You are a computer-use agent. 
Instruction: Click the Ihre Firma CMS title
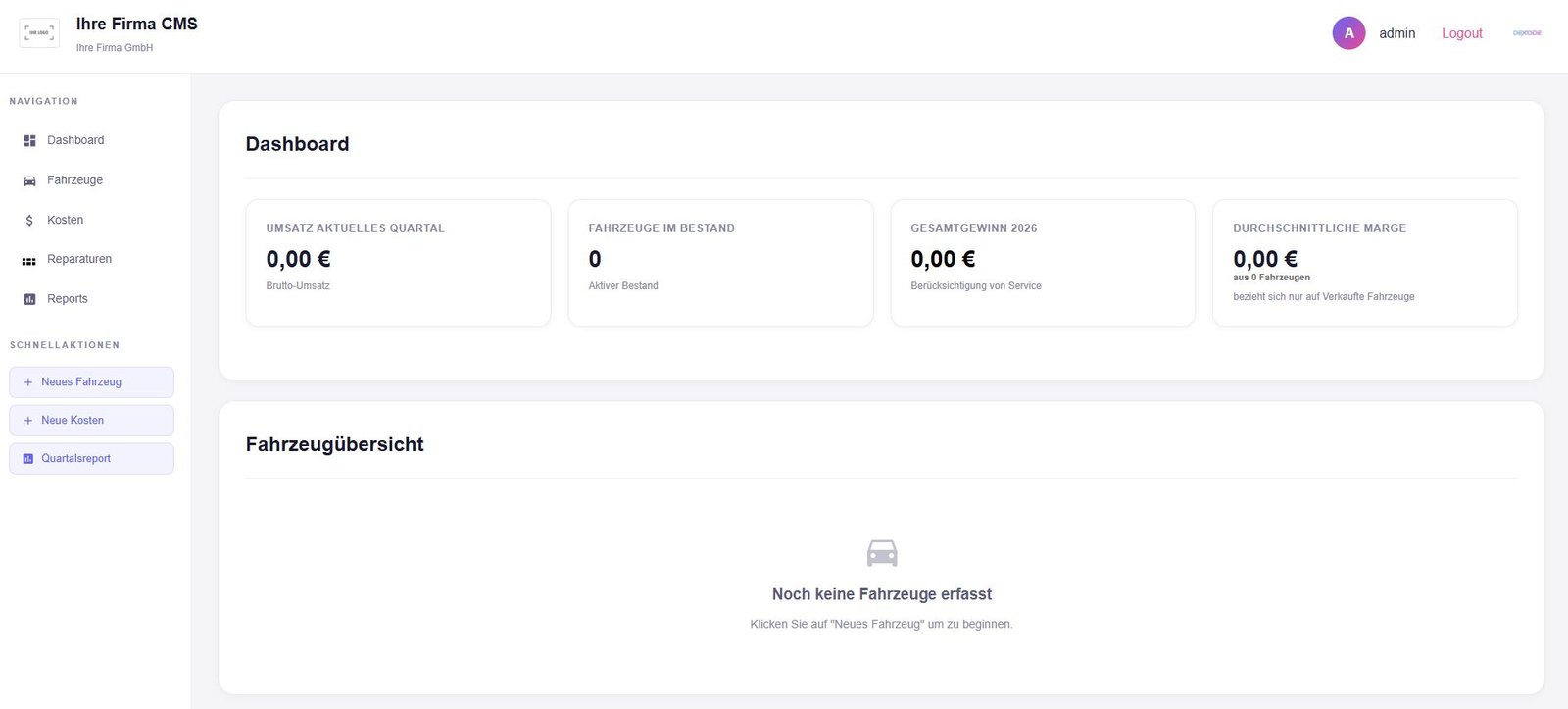[x=137, y=24]
